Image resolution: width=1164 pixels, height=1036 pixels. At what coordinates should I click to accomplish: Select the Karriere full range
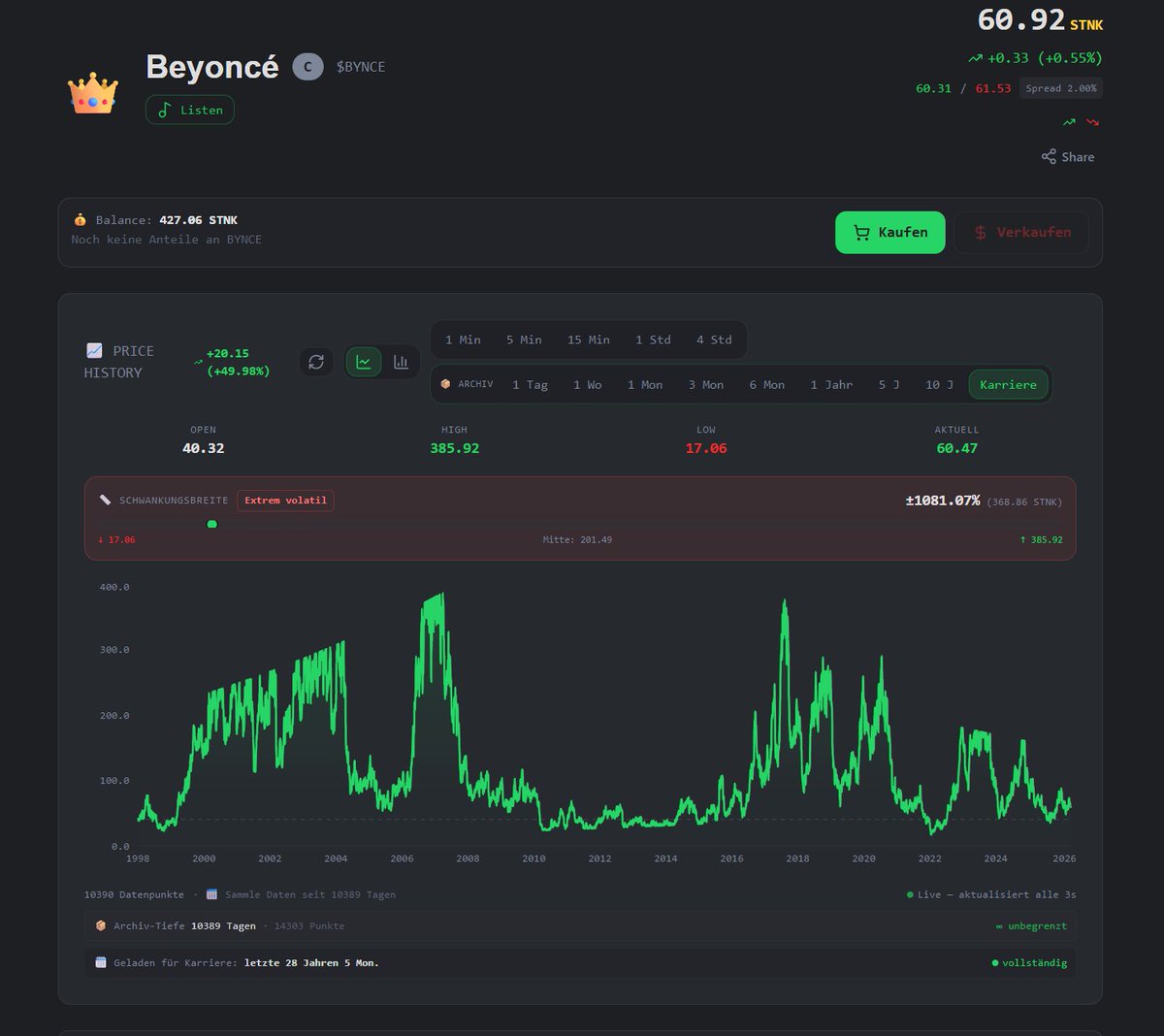(x=1008, y=384)
